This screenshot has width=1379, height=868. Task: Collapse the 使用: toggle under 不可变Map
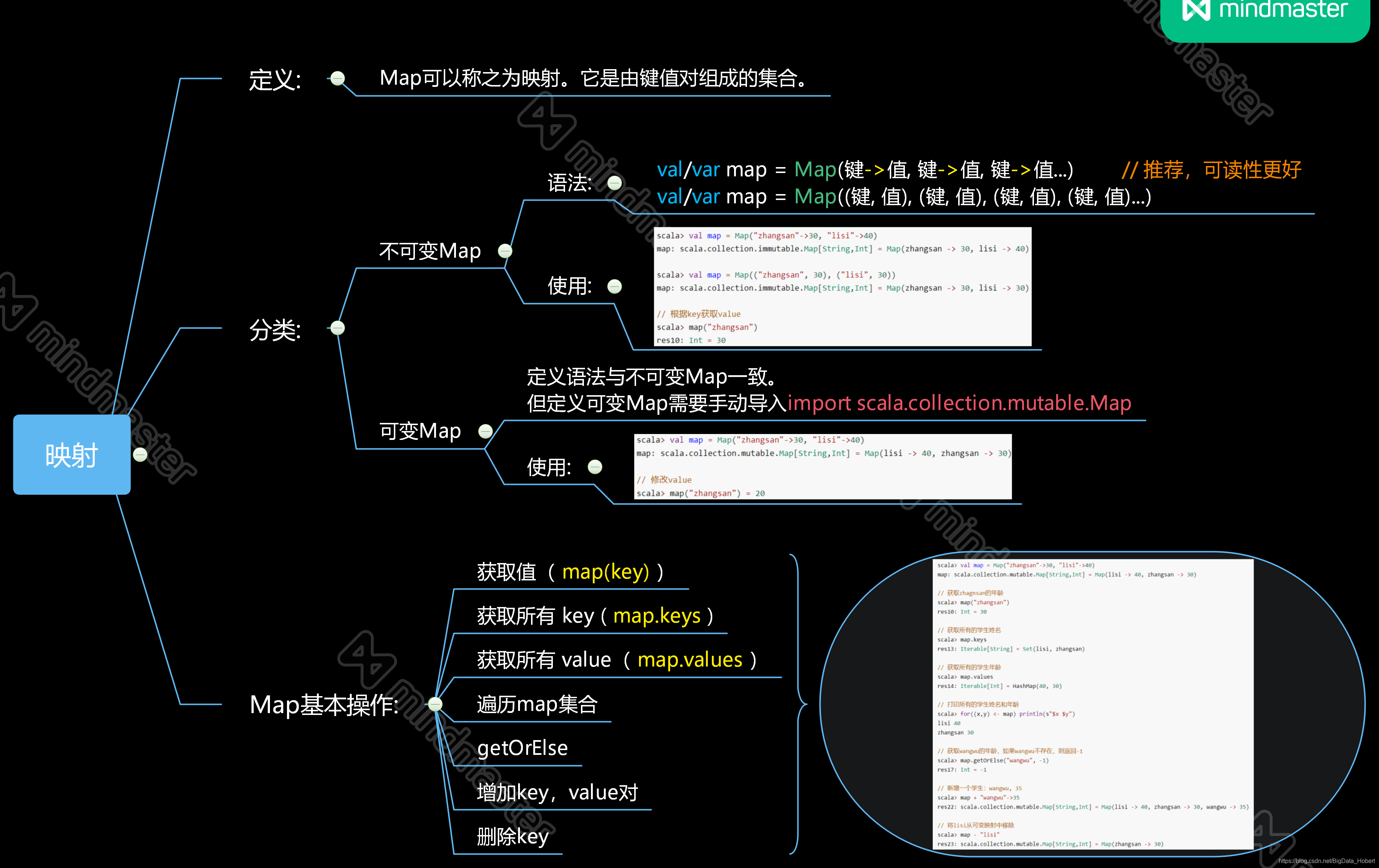point(615,286)
